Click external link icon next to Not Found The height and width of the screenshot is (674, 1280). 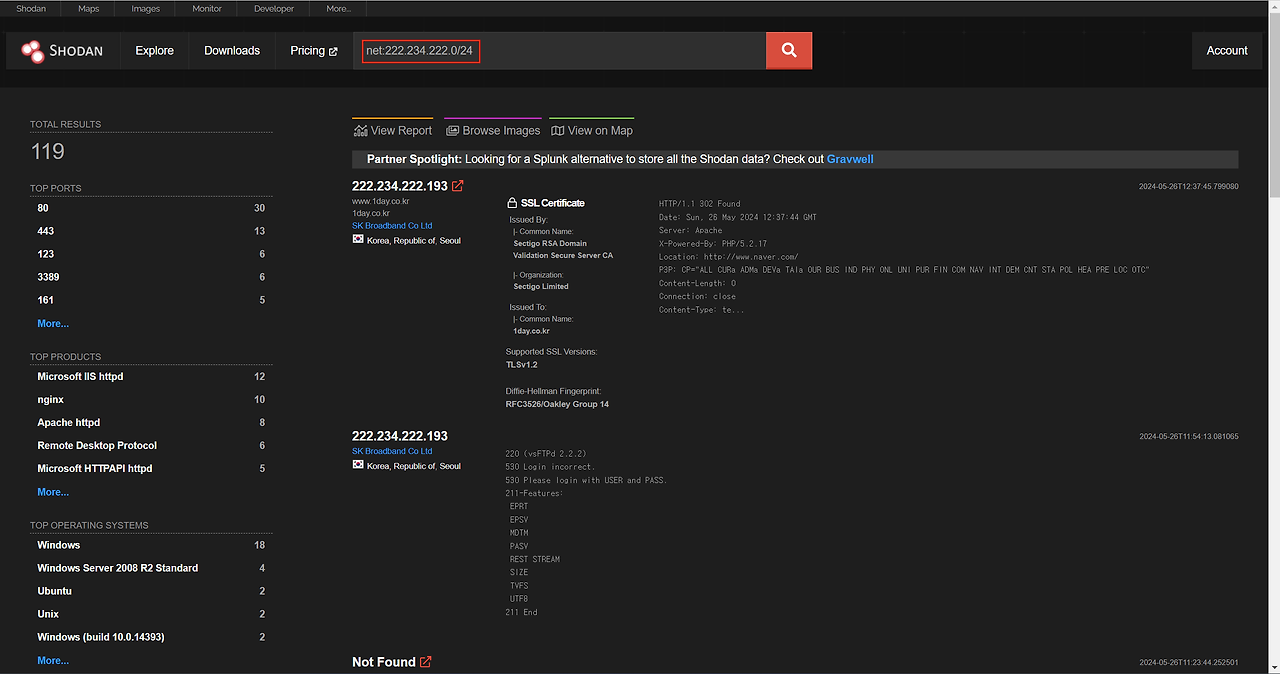point(426,662)
